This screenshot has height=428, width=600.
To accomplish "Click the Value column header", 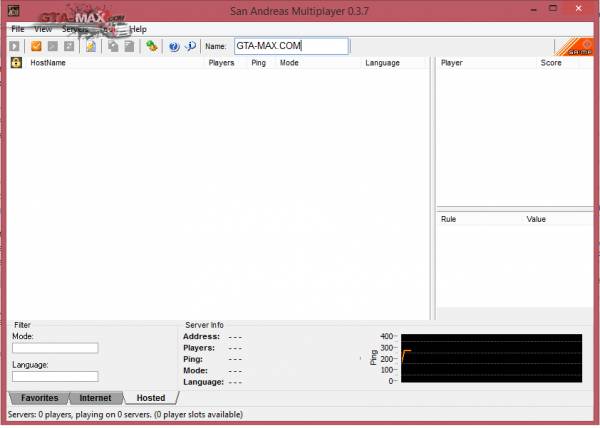I will click(x=536, y=219).
